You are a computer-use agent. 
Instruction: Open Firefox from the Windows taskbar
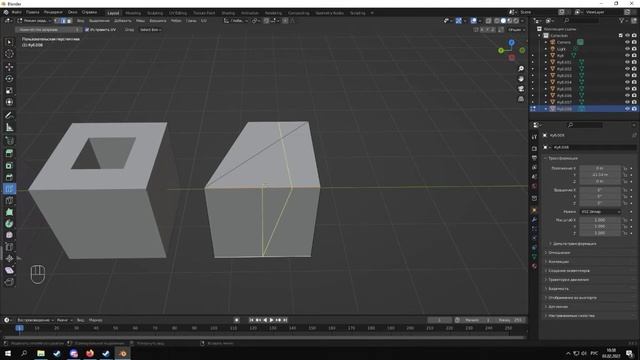coord(90,353)
